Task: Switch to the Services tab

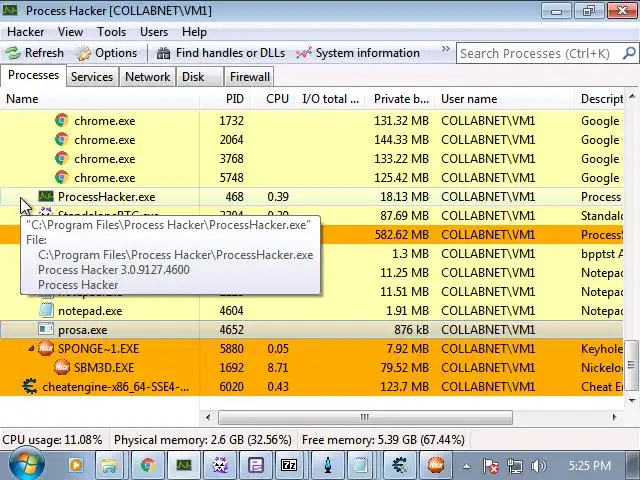Action: point(92,77)
